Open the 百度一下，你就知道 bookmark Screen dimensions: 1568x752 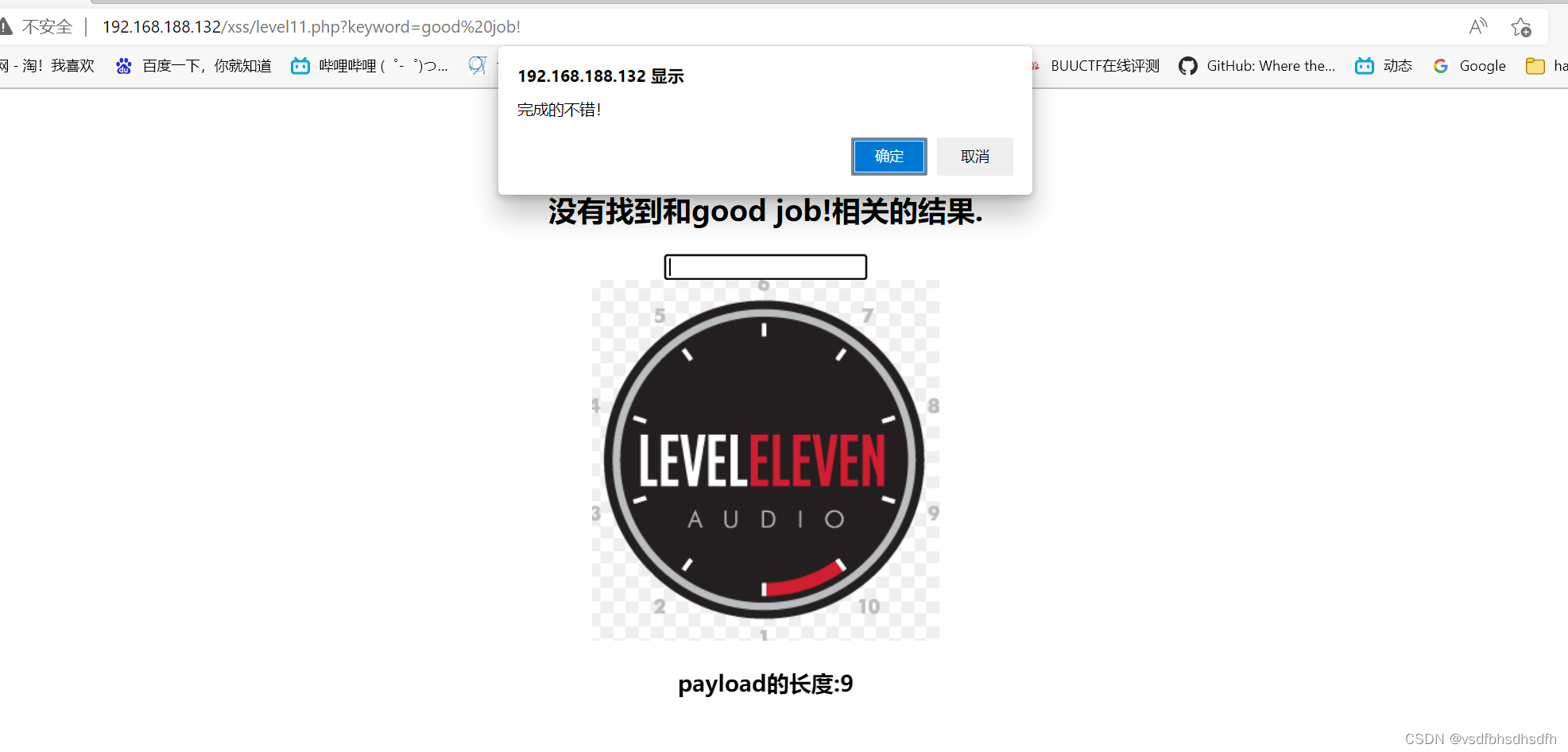tap(193, 66)
